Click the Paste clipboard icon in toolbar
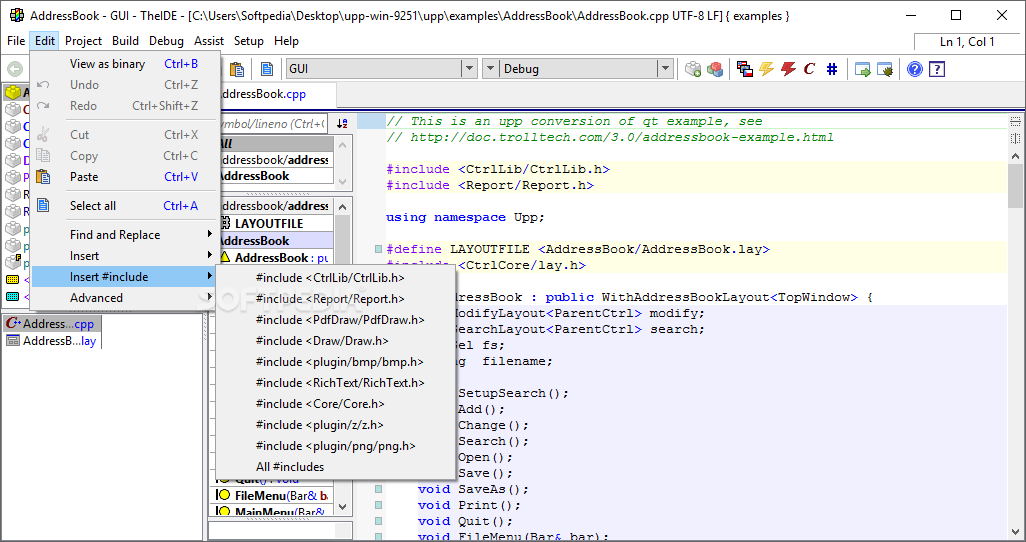 pyautogui.click(x=237, y=69)
